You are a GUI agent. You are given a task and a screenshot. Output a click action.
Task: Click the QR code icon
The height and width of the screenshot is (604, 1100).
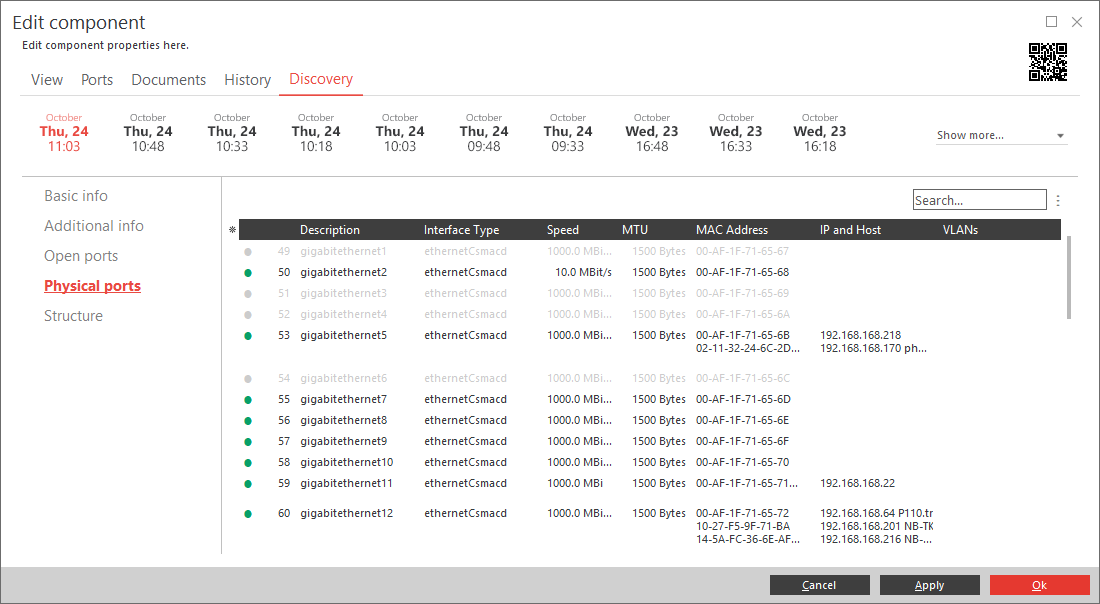(1047, 62)
